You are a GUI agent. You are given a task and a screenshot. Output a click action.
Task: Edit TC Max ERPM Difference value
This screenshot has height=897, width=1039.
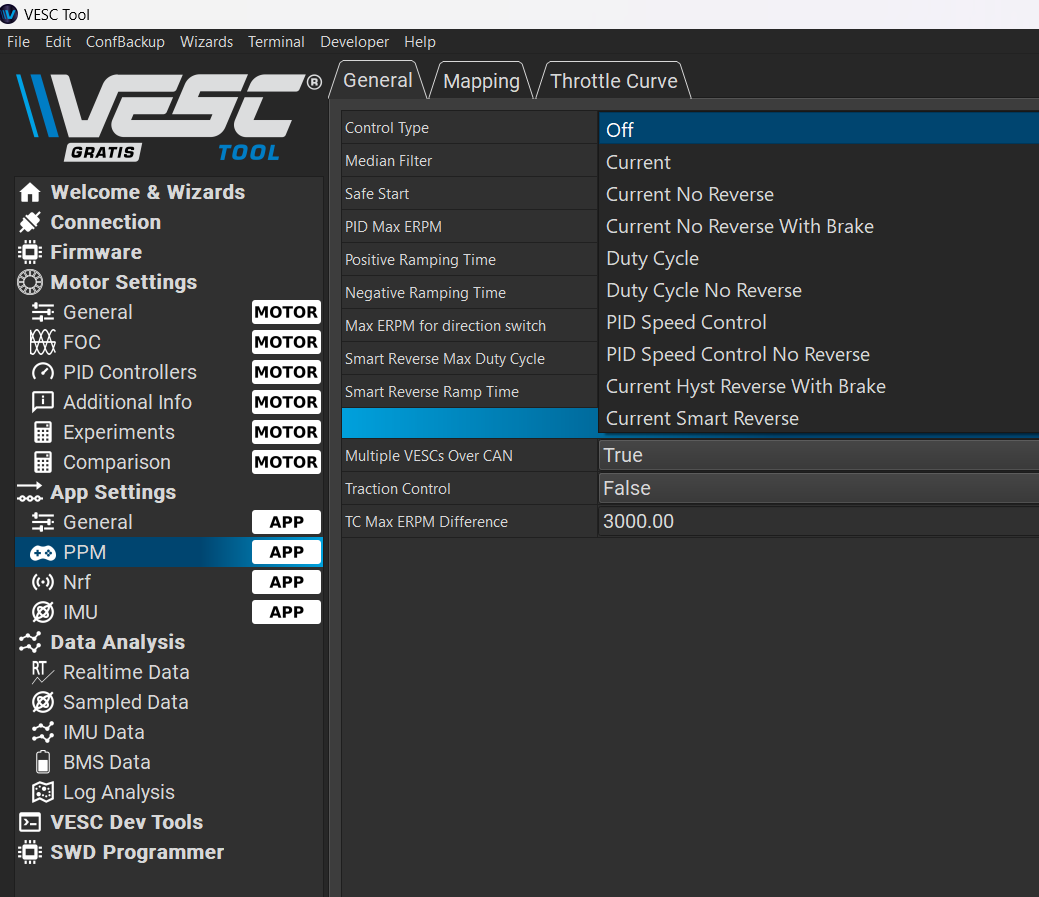pos(819,521)
